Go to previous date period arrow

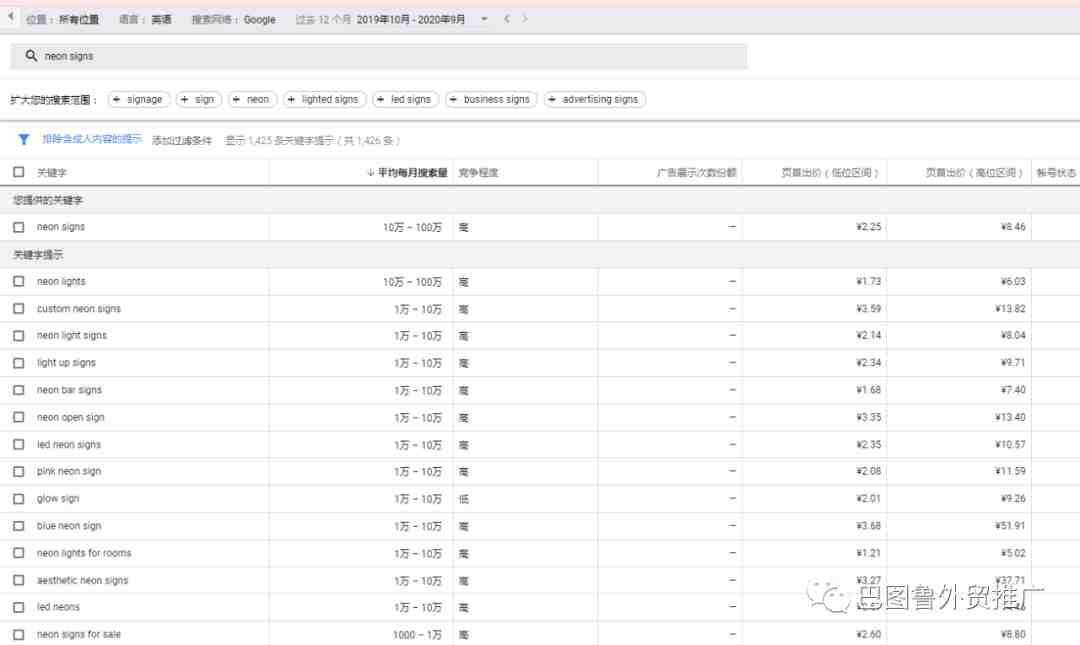(x=507, y=19)
